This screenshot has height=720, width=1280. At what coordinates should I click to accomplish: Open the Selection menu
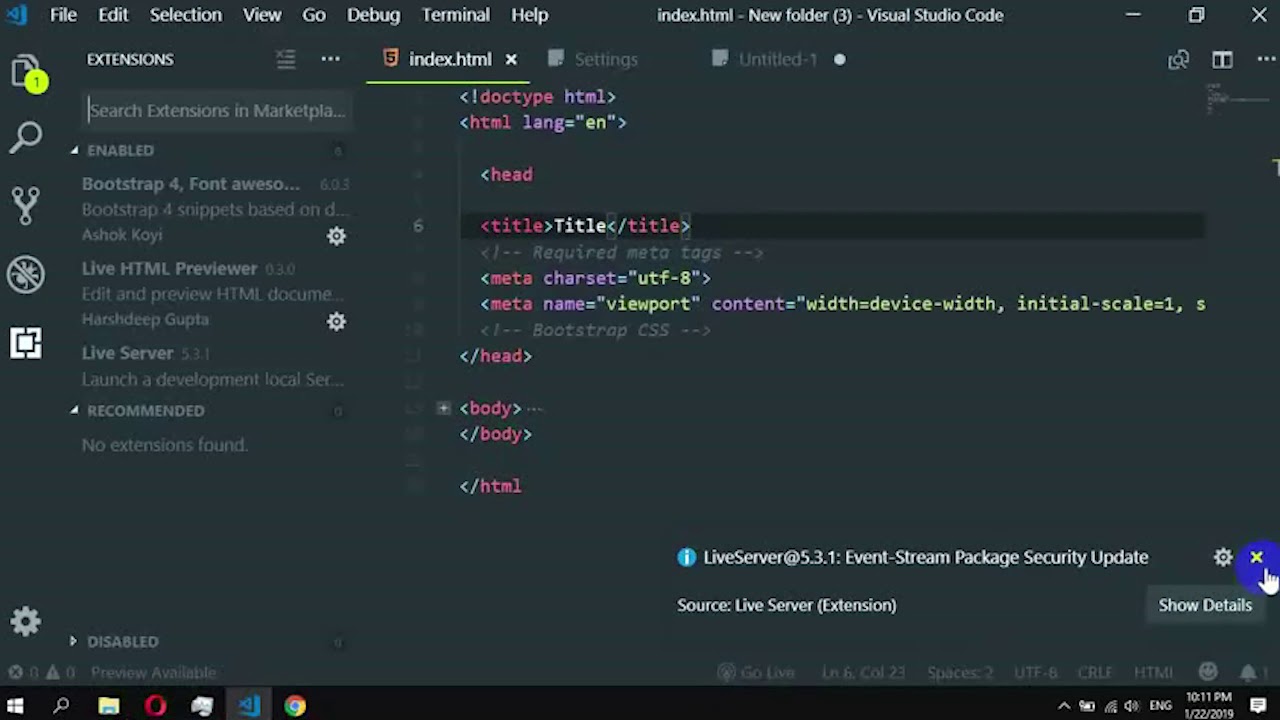click(186, 15)
